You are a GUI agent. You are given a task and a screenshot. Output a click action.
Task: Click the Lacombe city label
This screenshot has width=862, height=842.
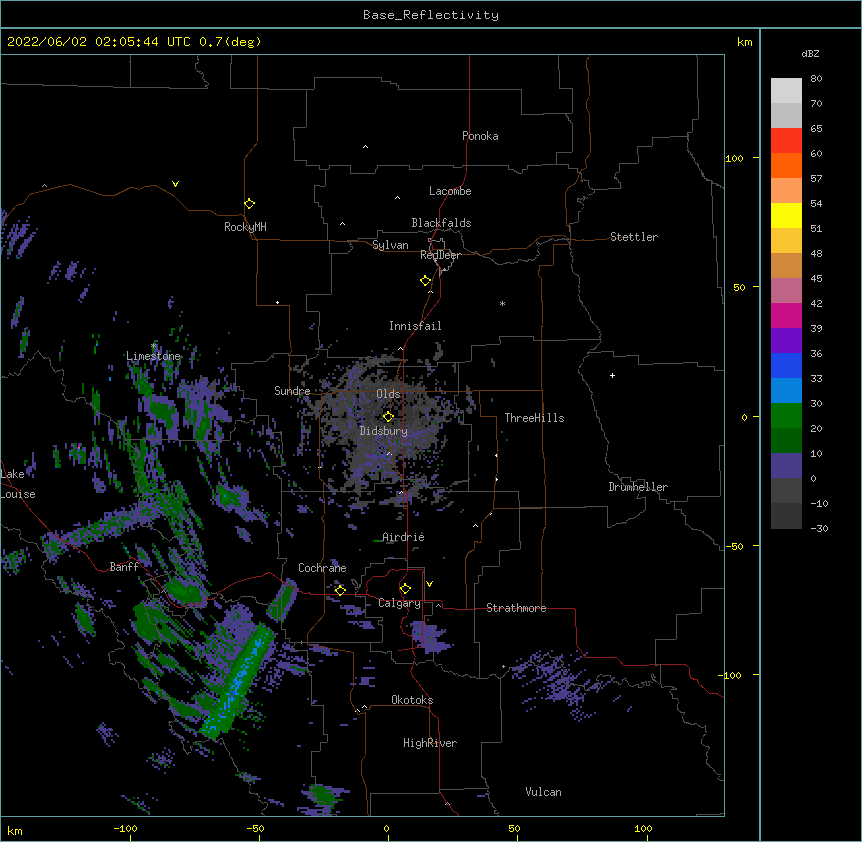click(x=450, y=191)
